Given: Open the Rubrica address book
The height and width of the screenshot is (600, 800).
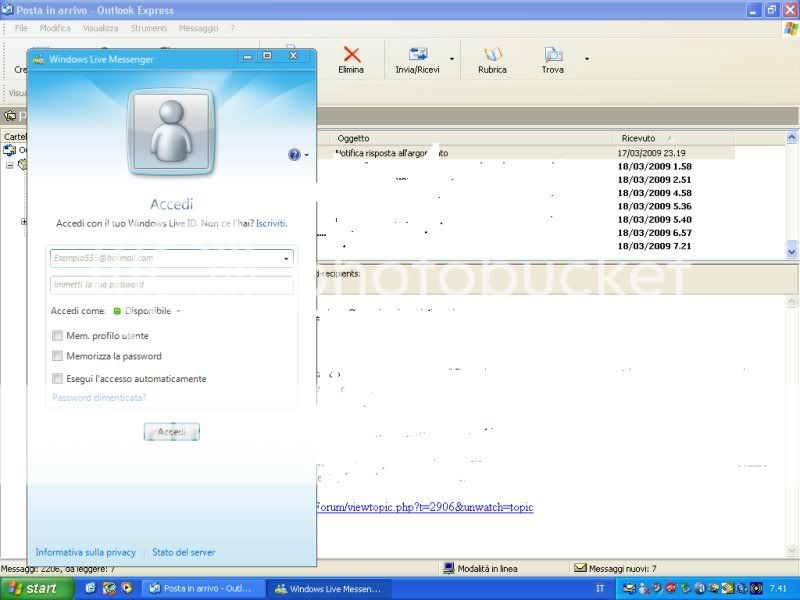Looking at the screenshot, I should (492, 56).
